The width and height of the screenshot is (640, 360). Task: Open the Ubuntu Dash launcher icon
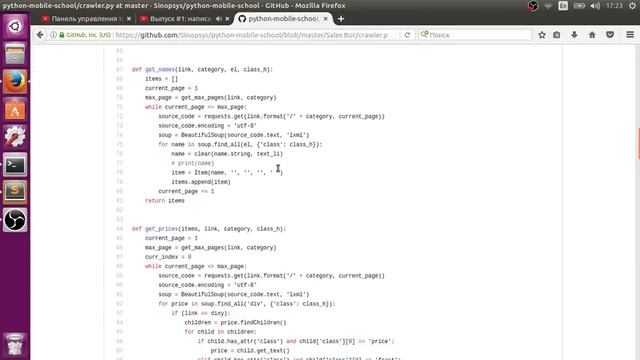(x=15, y=27)
